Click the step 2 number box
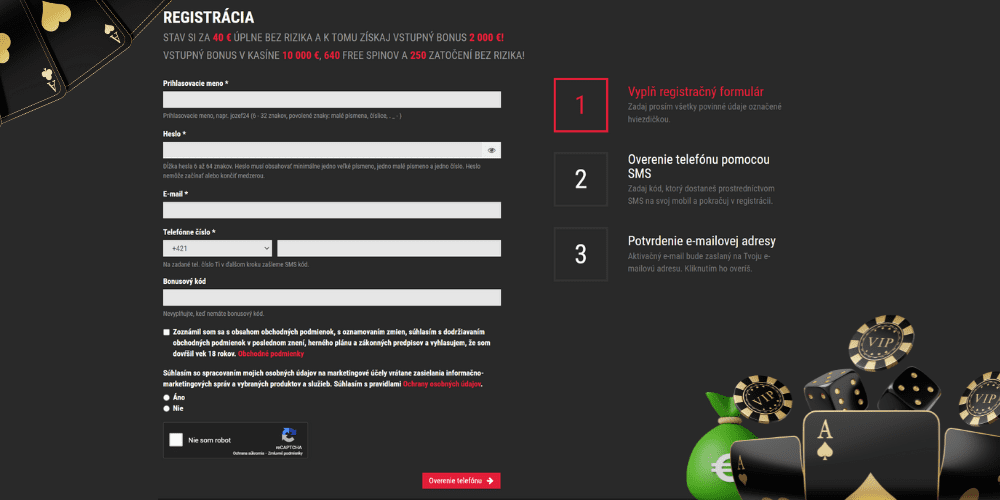Image resolution: width=1000 pixels, height=500 pixels. tap(580, 179)
